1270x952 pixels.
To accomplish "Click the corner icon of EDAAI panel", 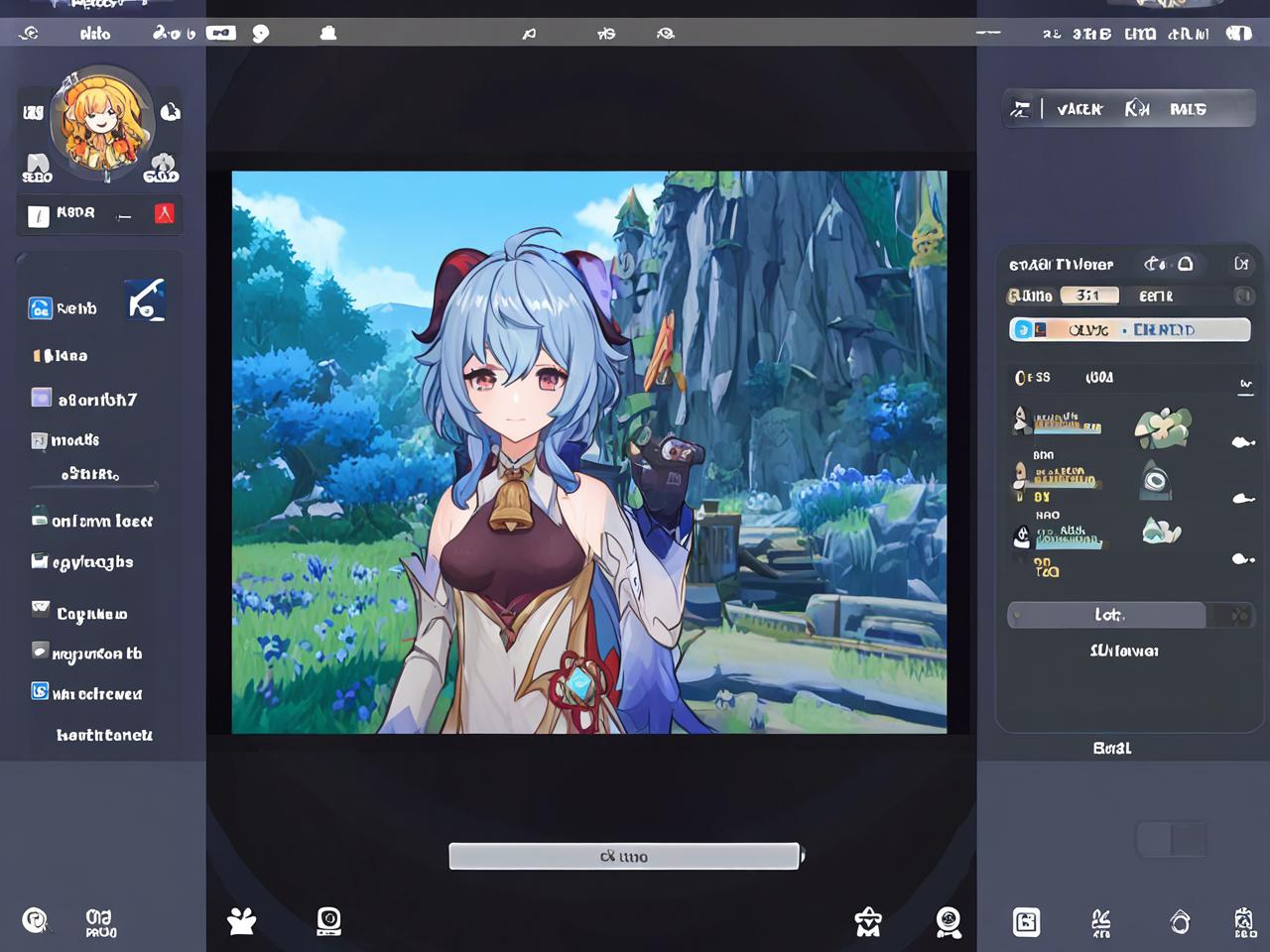I will [x=1241, y=264].
